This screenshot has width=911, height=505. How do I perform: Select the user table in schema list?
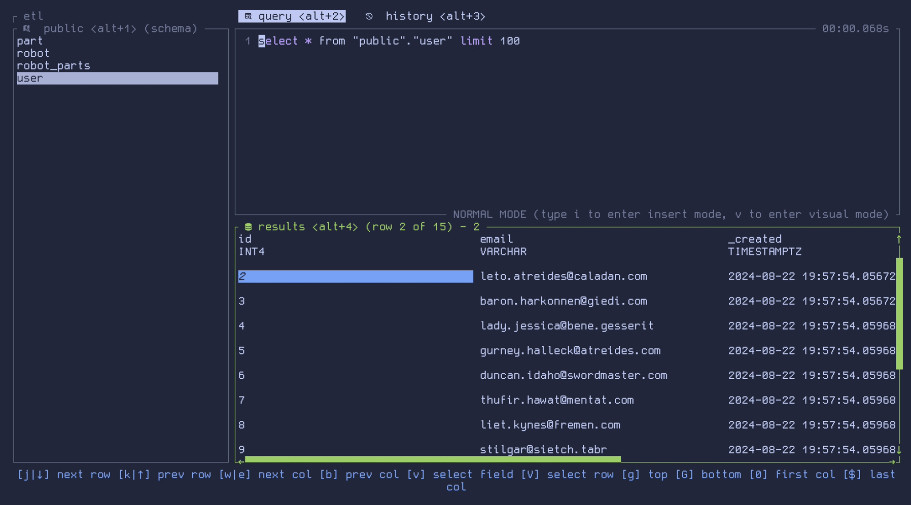(117, 78)
